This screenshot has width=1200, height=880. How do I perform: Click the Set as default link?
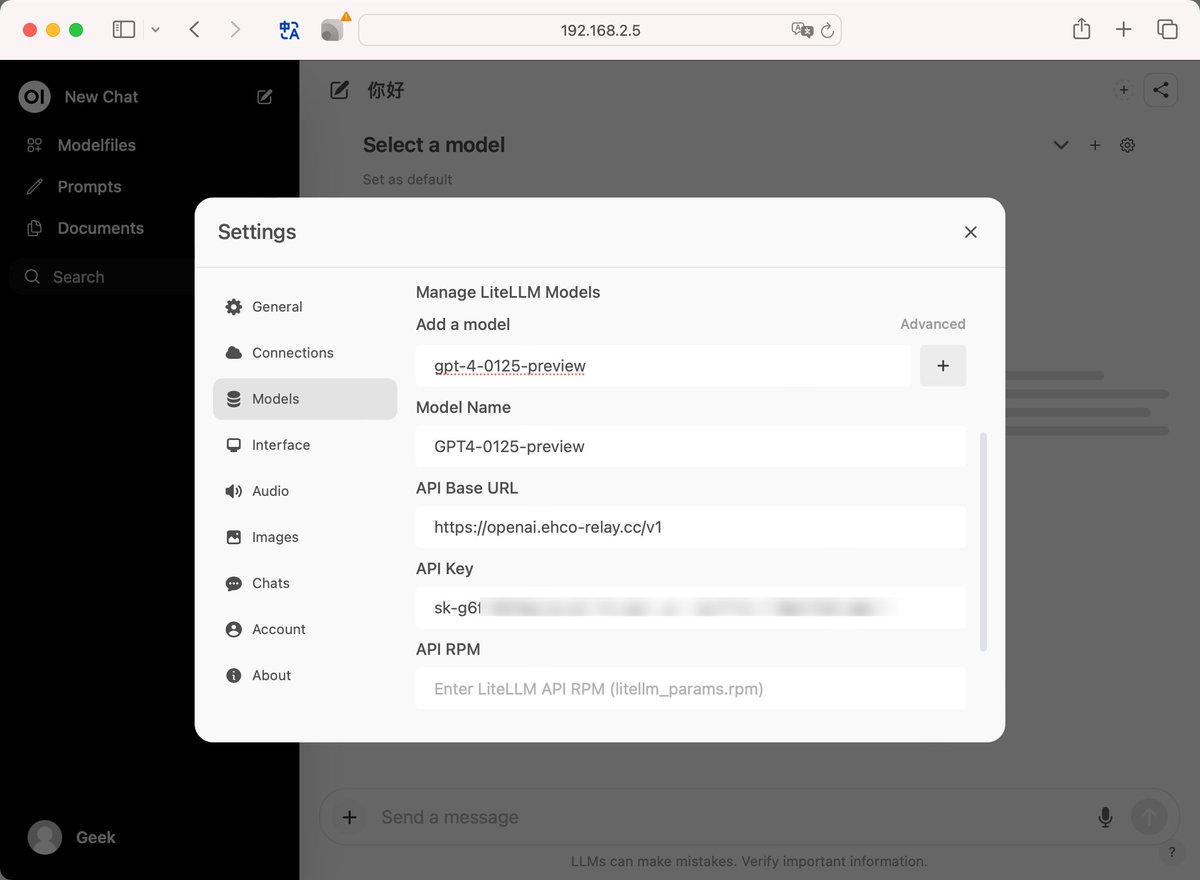(407, 180)
